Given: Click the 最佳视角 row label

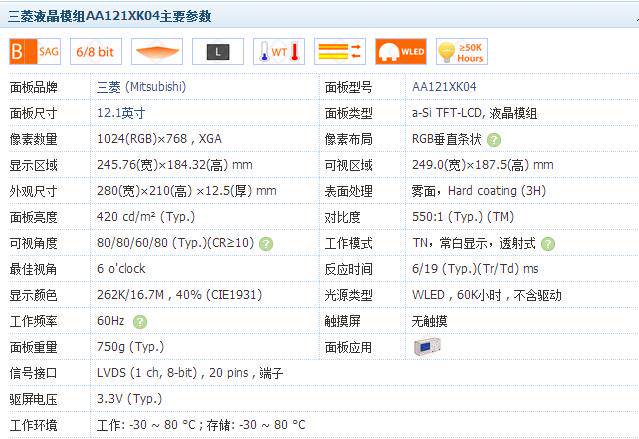Looking at the screenshot, I should tap(33, 269).
